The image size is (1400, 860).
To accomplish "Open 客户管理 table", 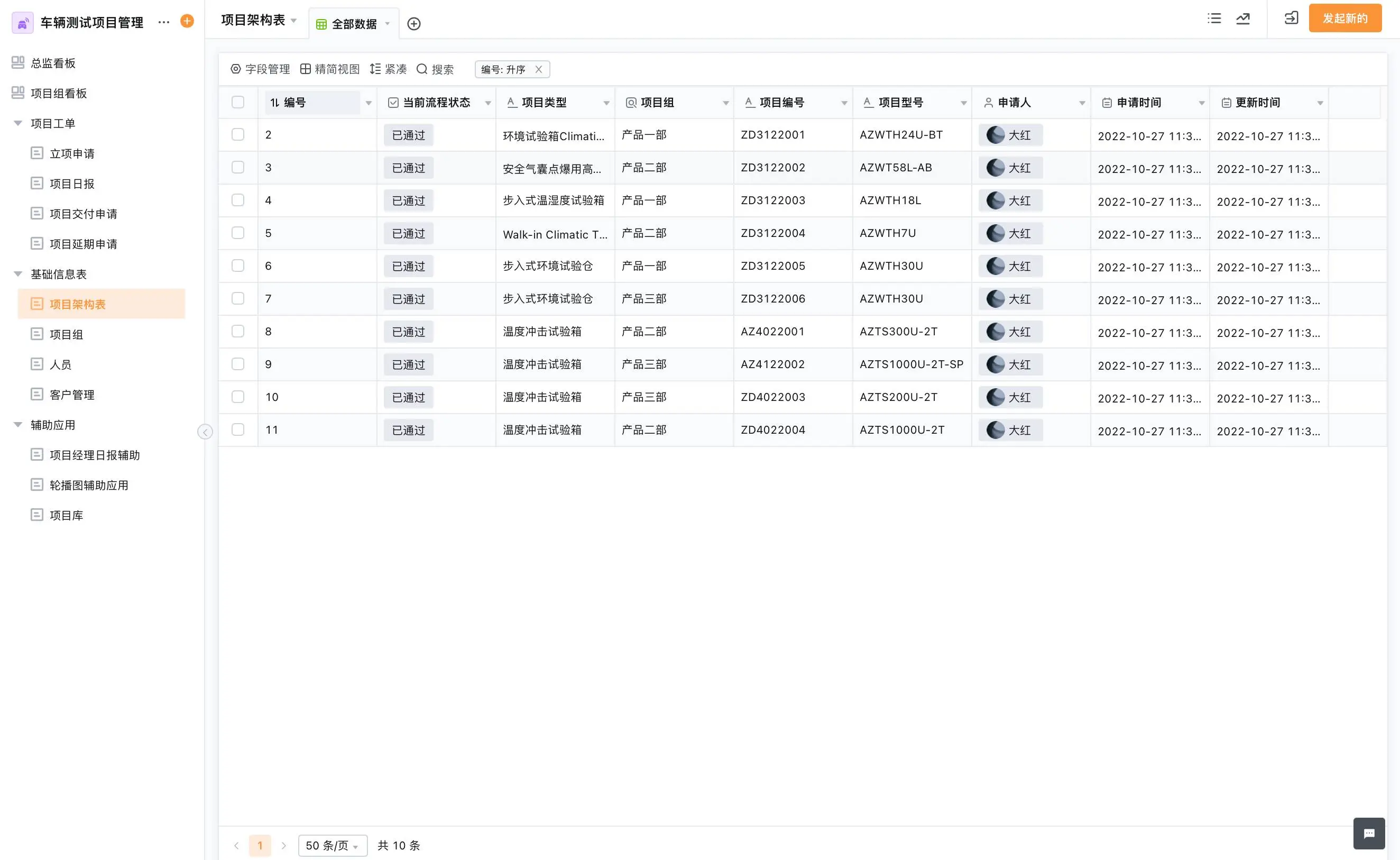I will point(72,395).
